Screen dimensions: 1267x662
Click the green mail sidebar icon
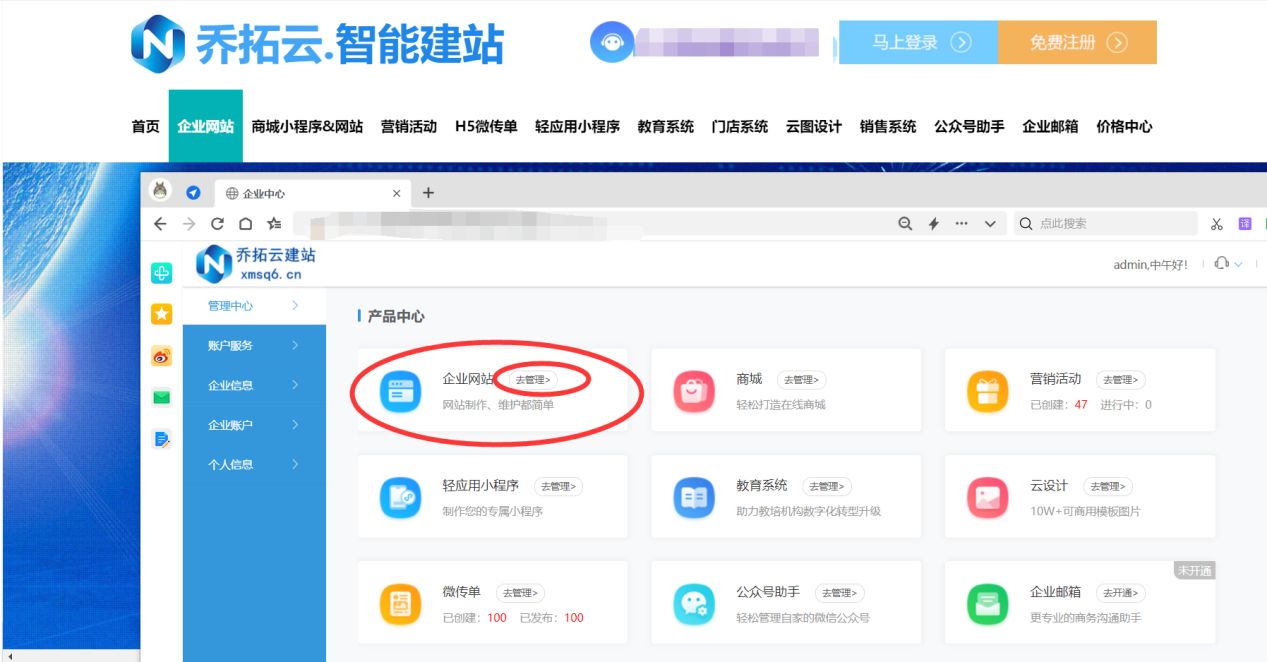click(x=161, y=397)
